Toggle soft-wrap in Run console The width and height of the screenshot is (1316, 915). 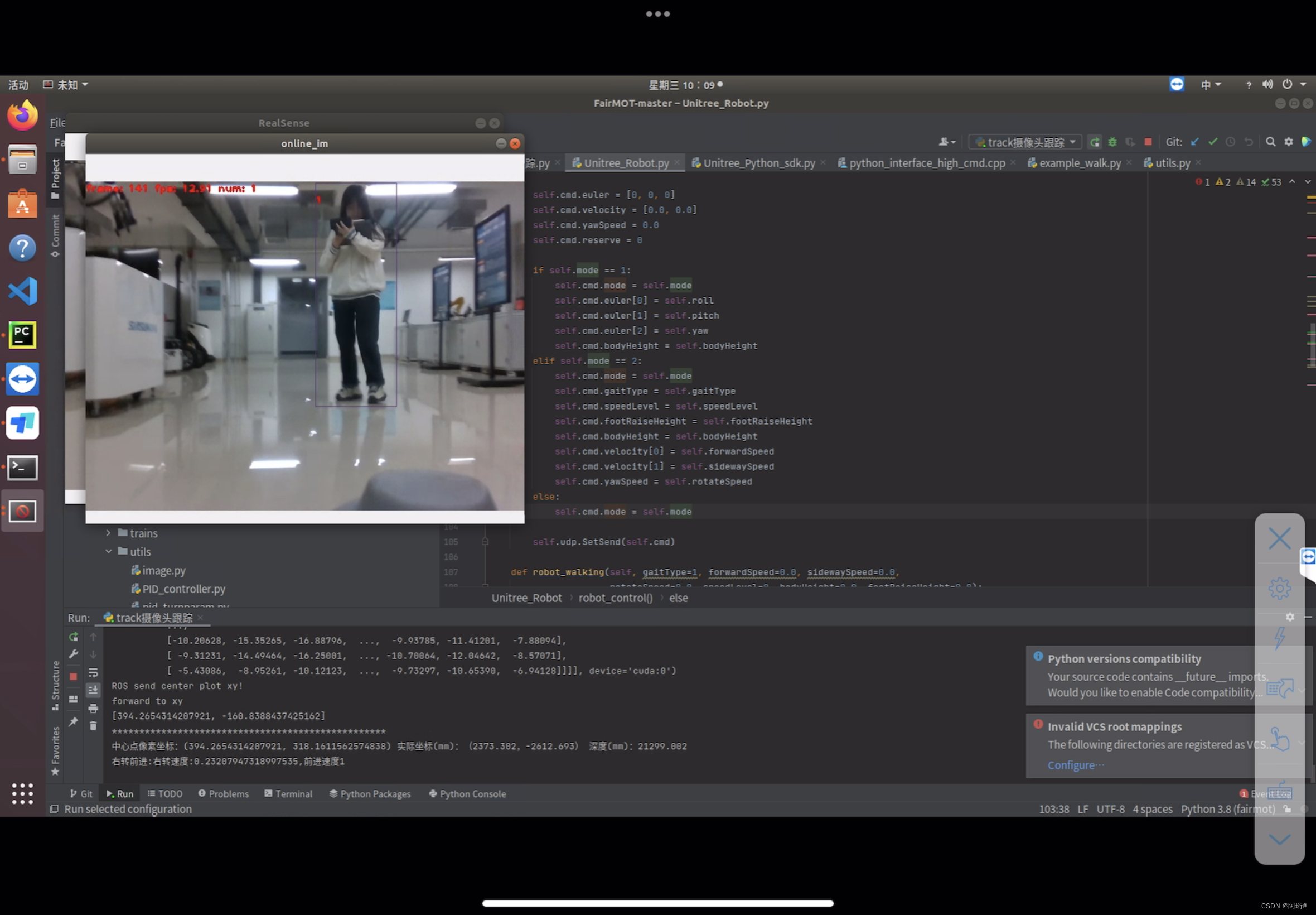(x=93, y=673)
